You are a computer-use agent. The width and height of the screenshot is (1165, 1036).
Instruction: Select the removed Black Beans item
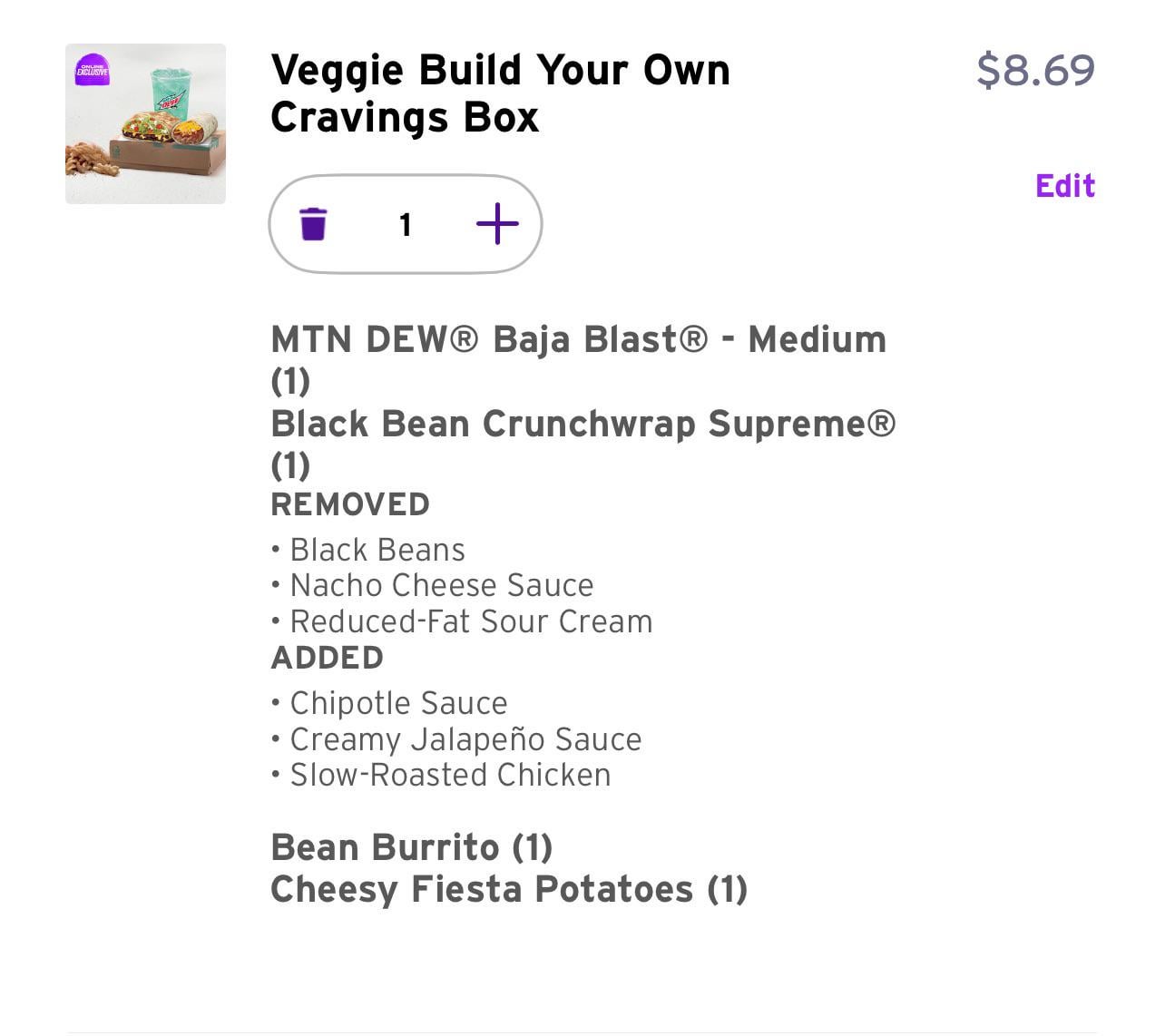coord(377,550)
